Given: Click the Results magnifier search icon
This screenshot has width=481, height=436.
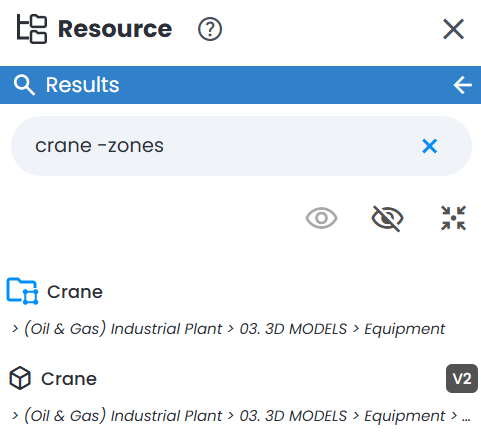Looking at the screenshot, I should coord(24,85).
